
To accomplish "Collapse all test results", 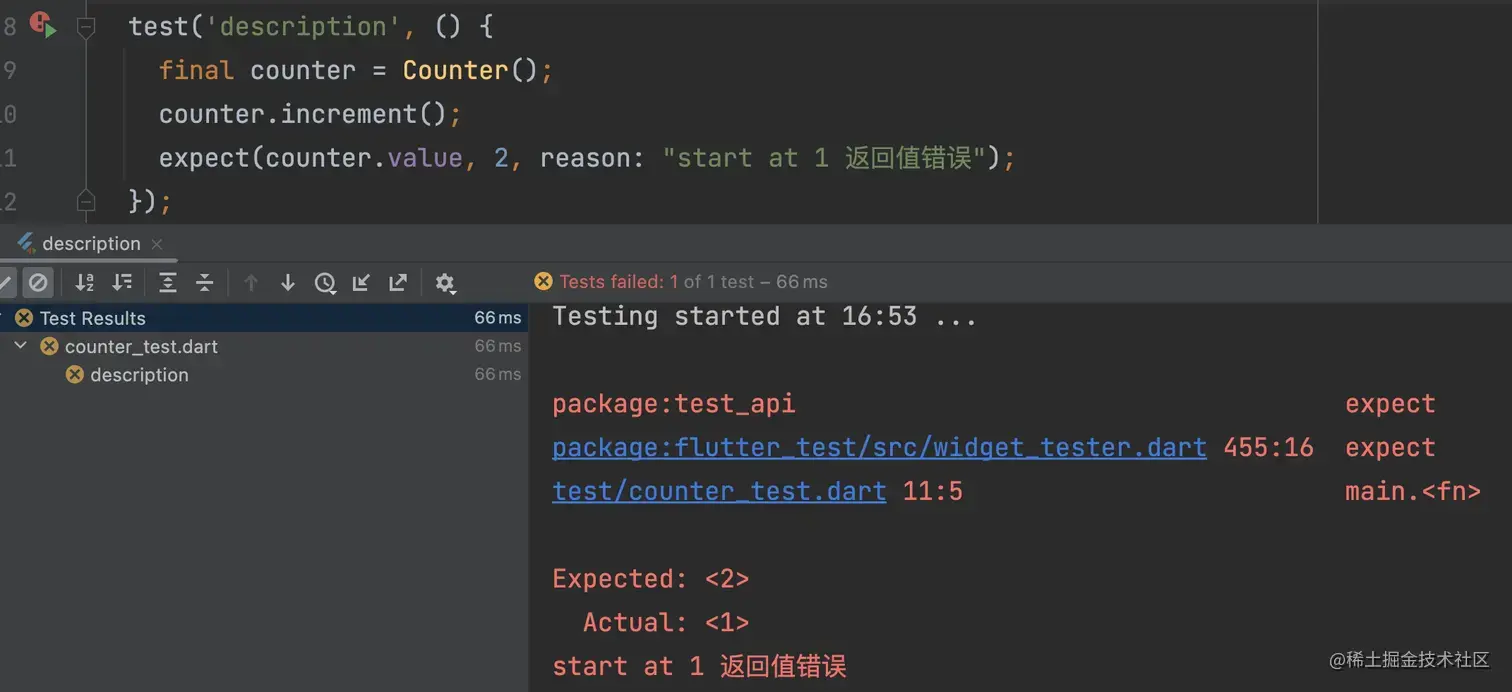I will [205, 283].
